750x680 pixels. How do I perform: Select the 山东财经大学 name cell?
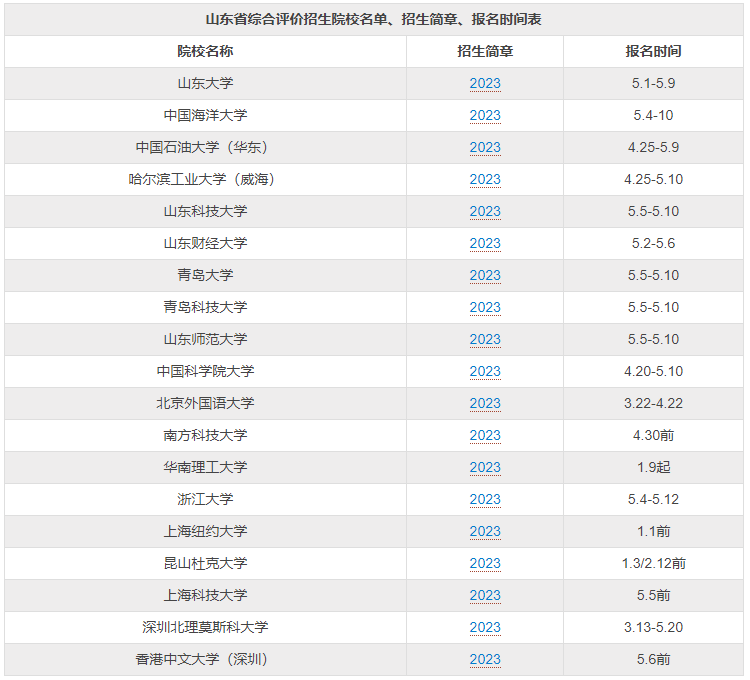coord(206,243)
